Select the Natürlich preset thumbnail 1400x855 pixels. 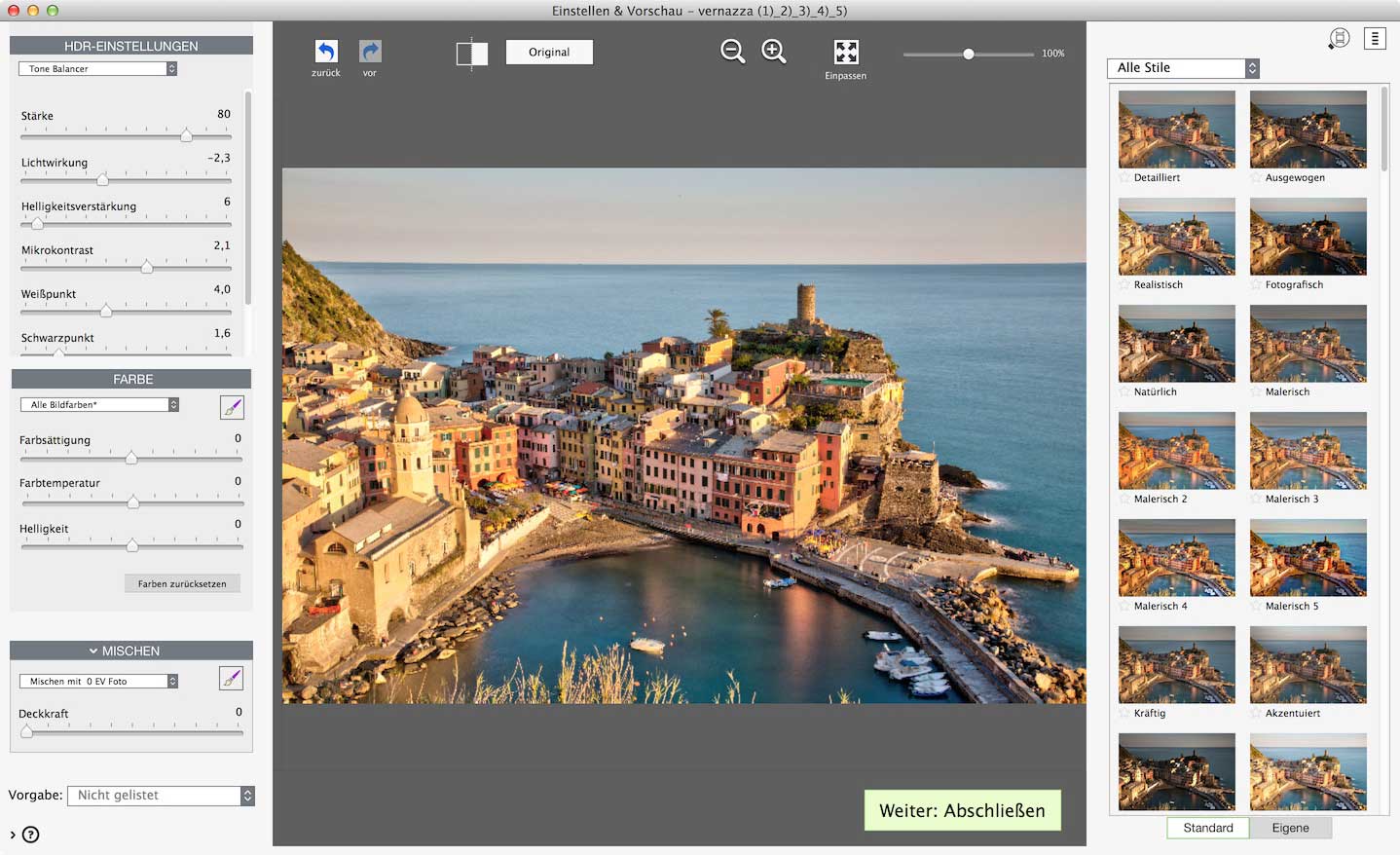pyautogui.click(x=1177, y=344)
